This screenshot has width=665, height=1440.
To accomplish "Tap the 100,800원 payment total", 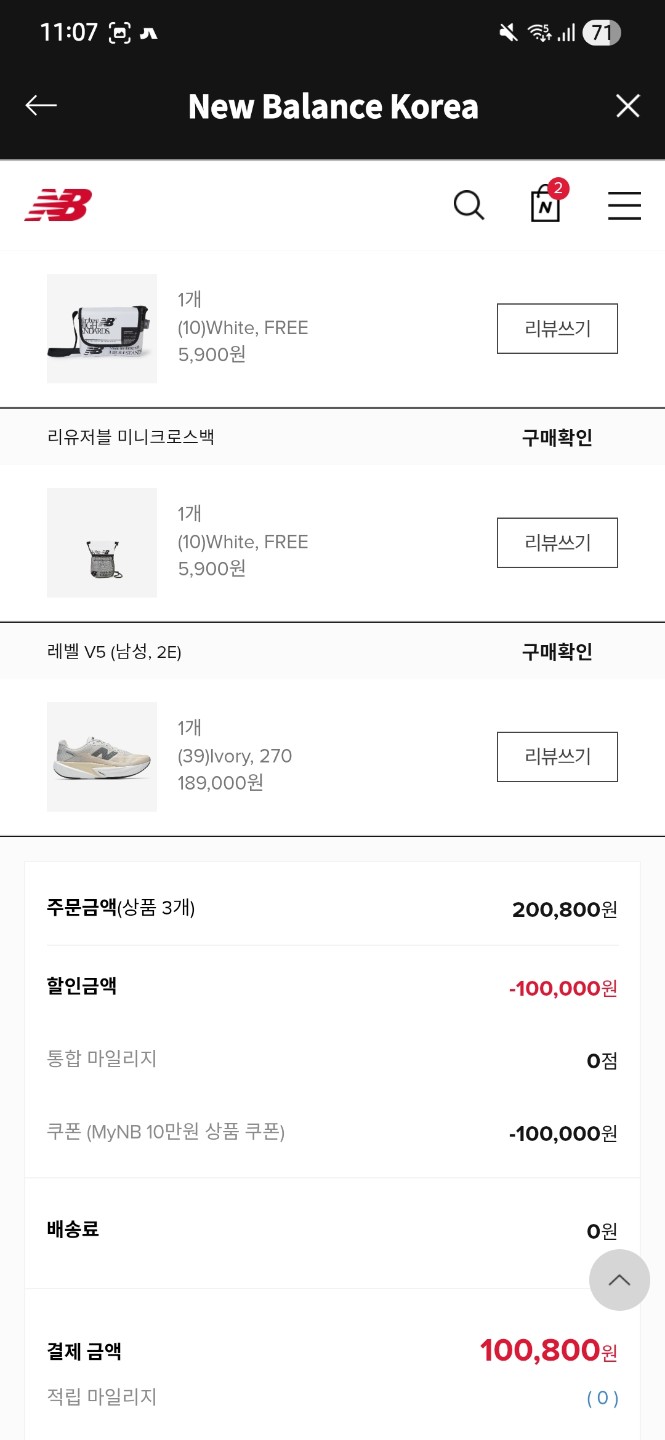I will pyautogui.click(x=548, y=1351).
